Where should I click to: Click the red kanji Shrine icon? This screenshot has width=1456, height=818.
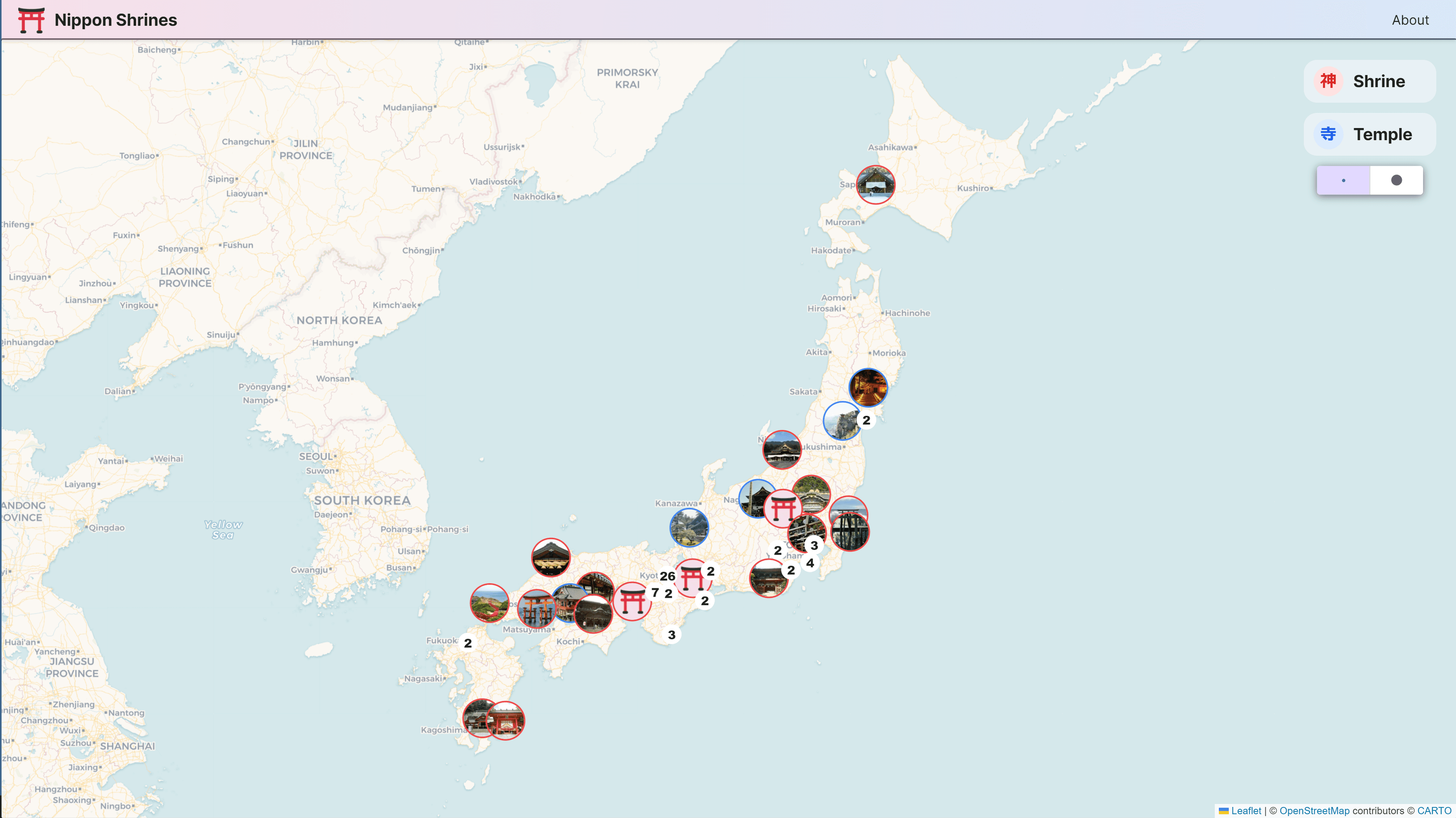click(1328, 81)
